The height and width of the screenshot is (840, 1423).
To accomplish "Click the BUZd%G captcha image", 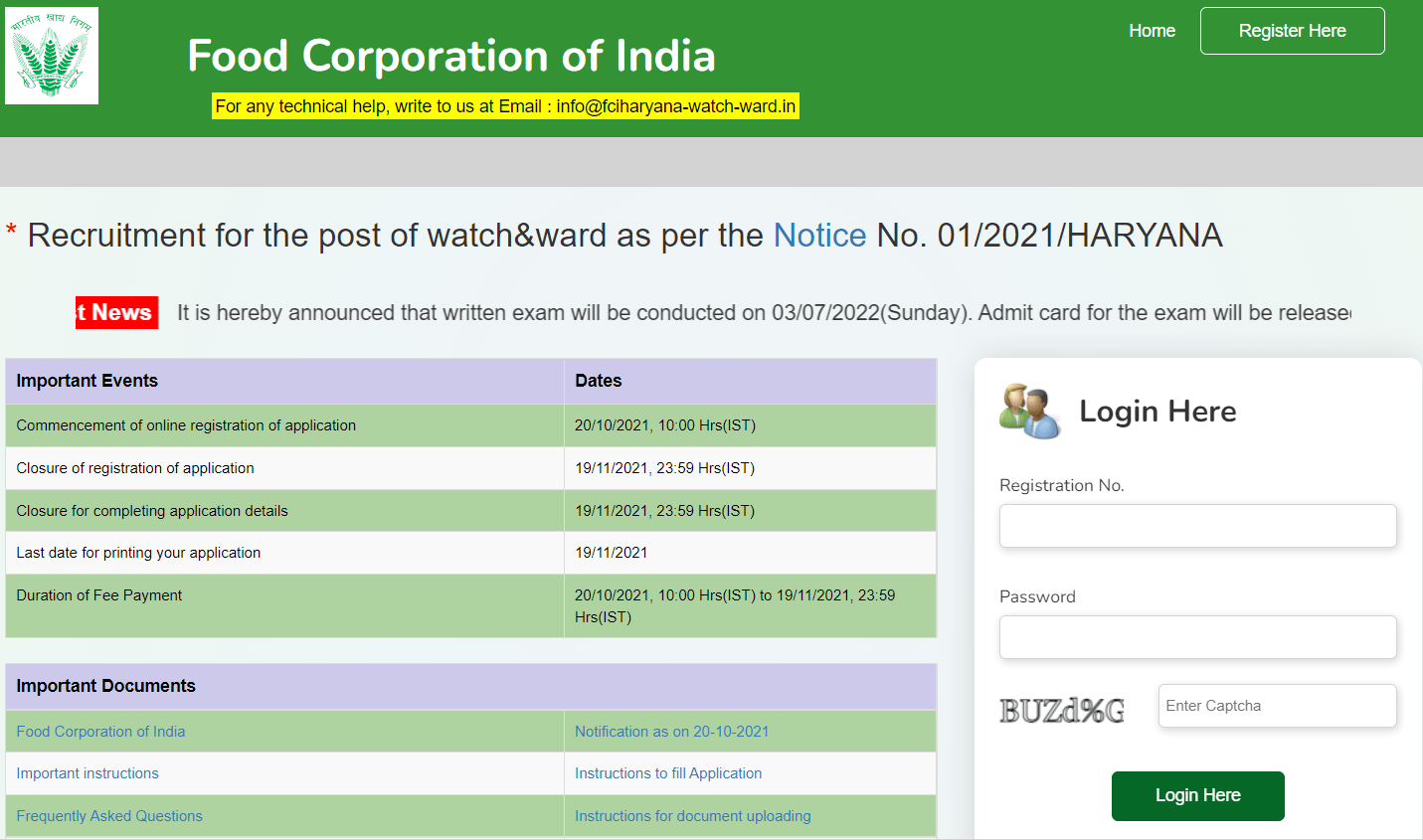I will pyautogui.click(x=1061, y=711).
